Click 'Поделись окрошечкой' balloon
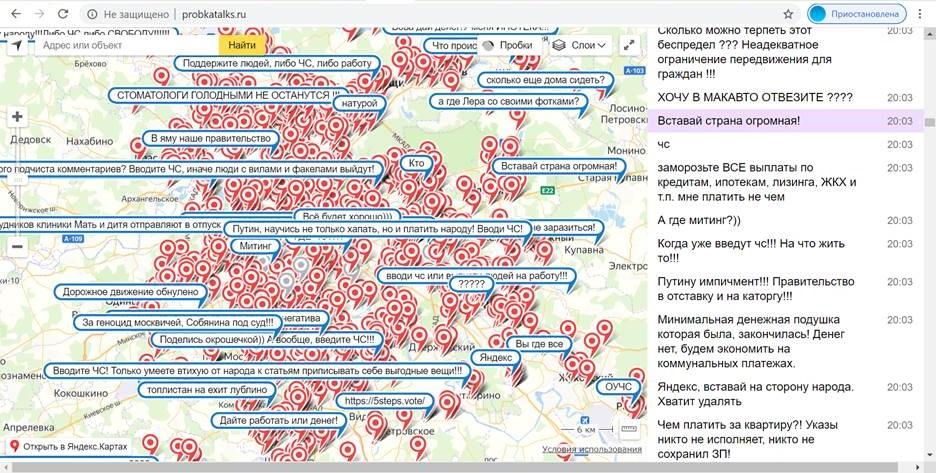 coord(266,339)
